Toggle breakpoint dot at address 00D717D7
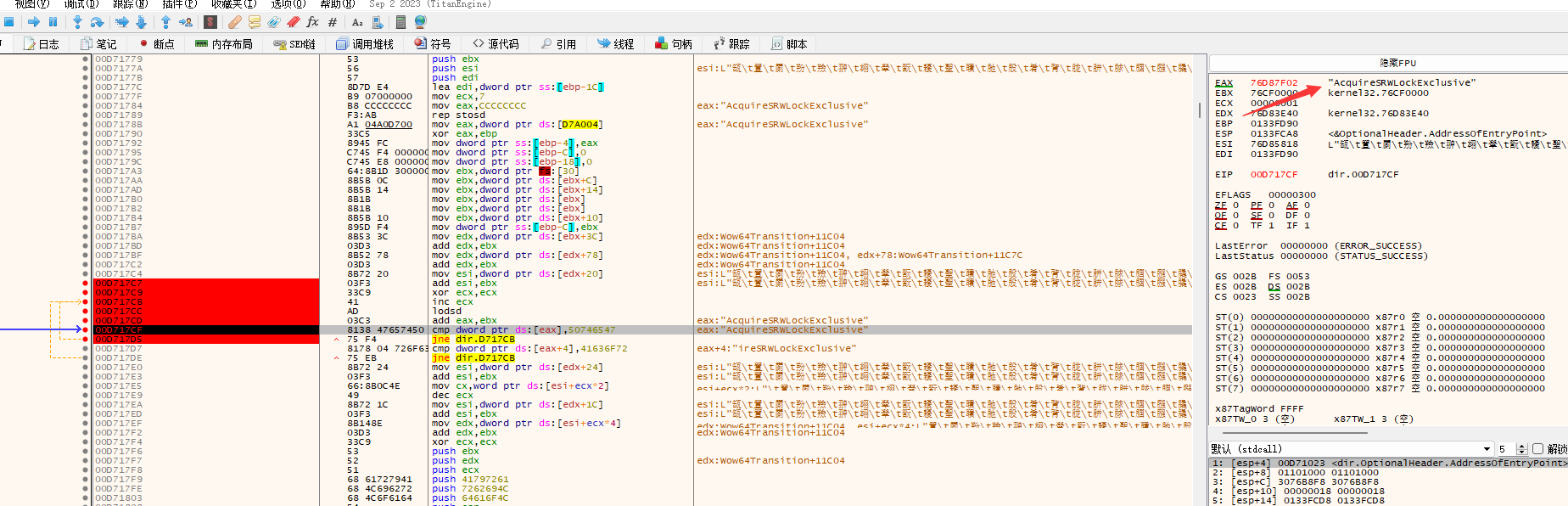This screenshot has height=506, width=1568. (x=85, y=349)
